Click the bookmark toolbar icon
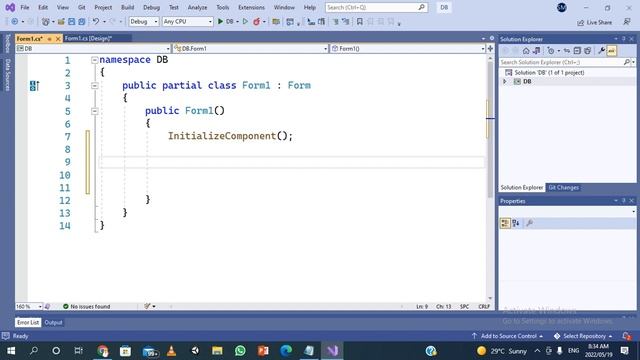This screenshot has height=360, width=640. pyautogui.click(x=360, y=22)
